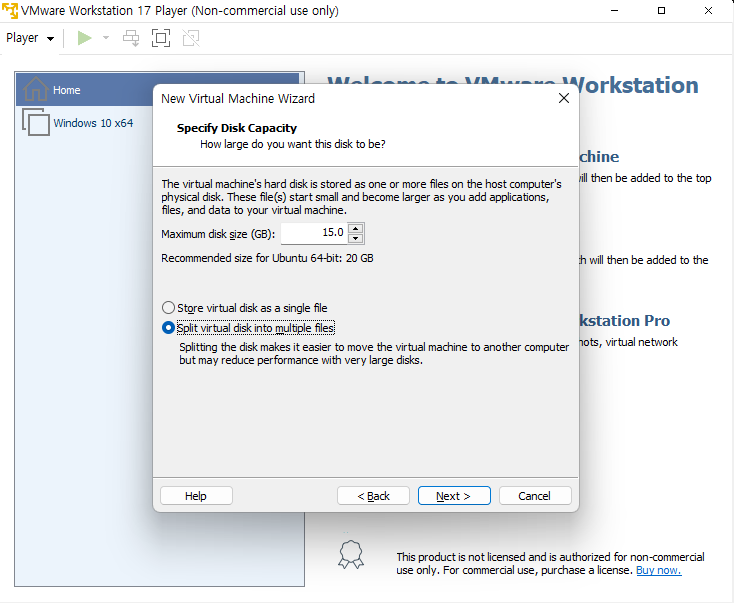The width and height of the screenshot is (734, 603).
Task: Click the Help button in wizard
Action: click(x=196, y=496)
